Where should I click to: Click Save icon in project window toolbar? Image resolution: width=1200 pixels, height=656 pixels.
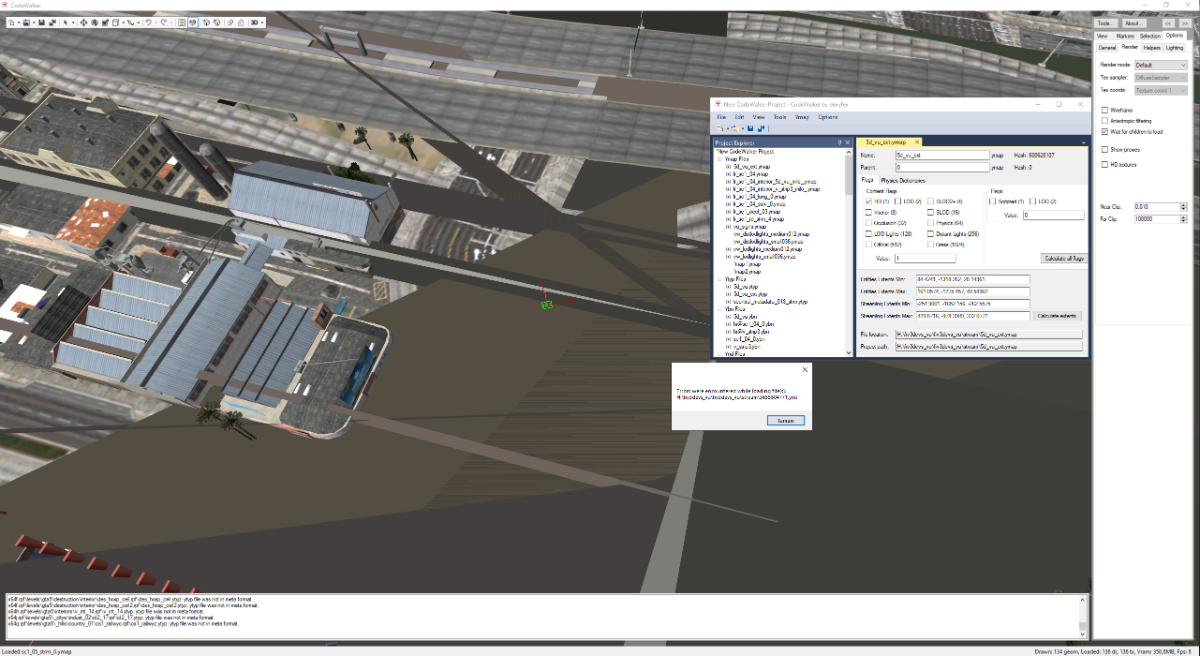(x=751, y=129)
